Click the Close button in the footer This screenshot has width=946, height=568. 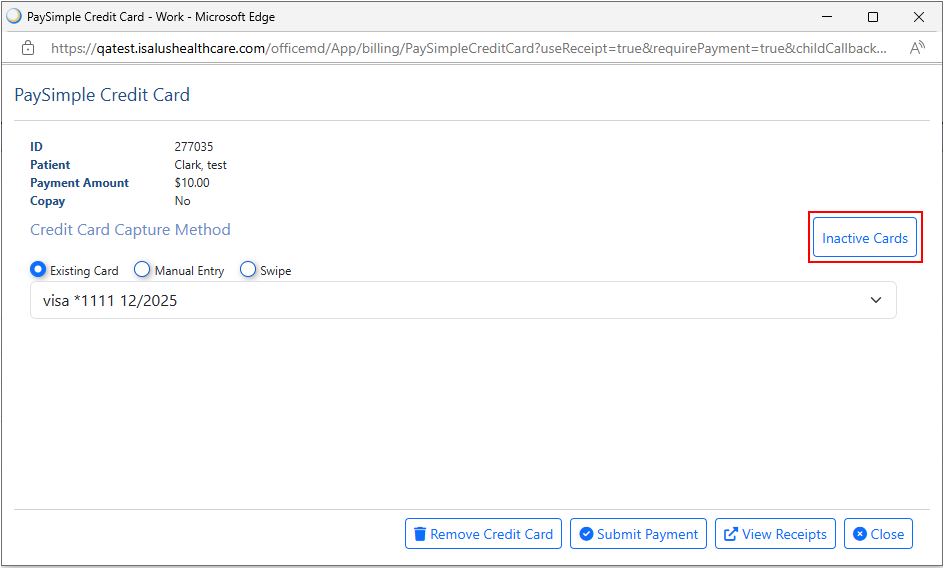[x=878, y=534]
